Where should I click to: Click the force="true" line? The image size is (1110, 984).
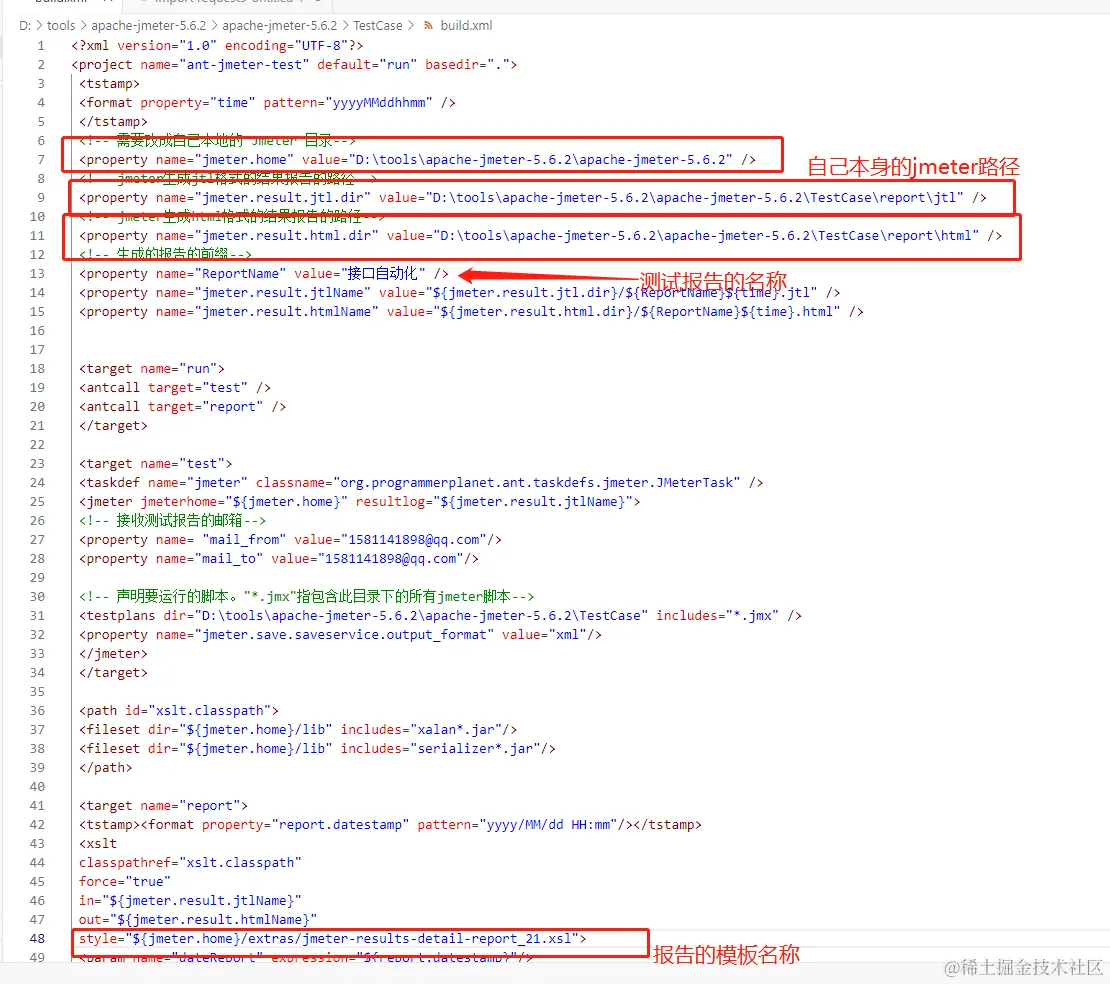[125, 882]
